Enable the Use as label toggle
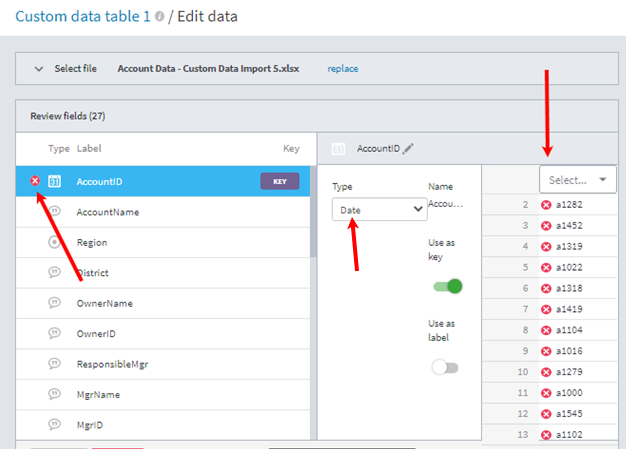Screen dimensions: 626x451 (x=445, y=367)
